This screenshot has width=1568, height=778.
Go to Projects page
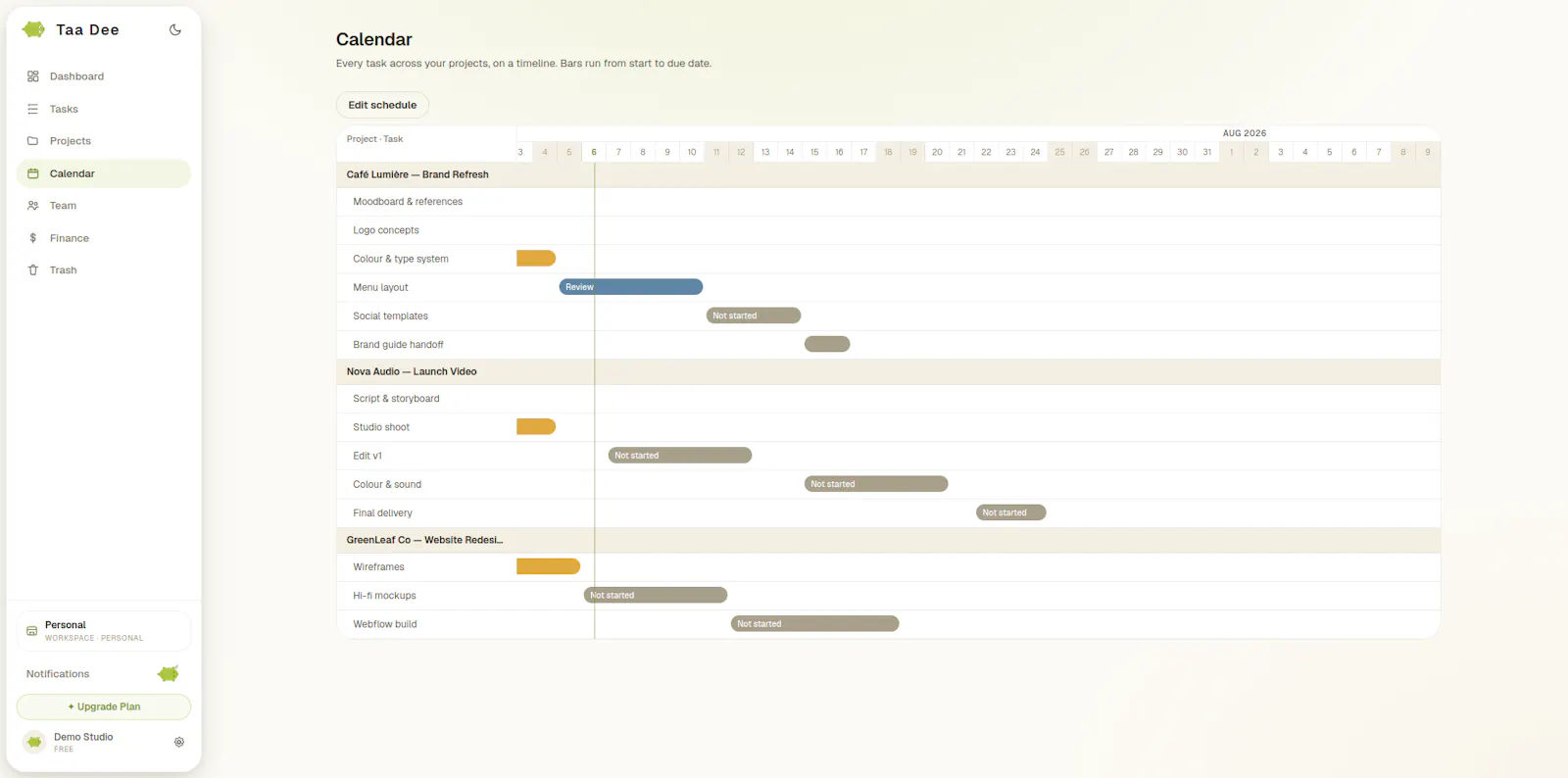[103, 141]
